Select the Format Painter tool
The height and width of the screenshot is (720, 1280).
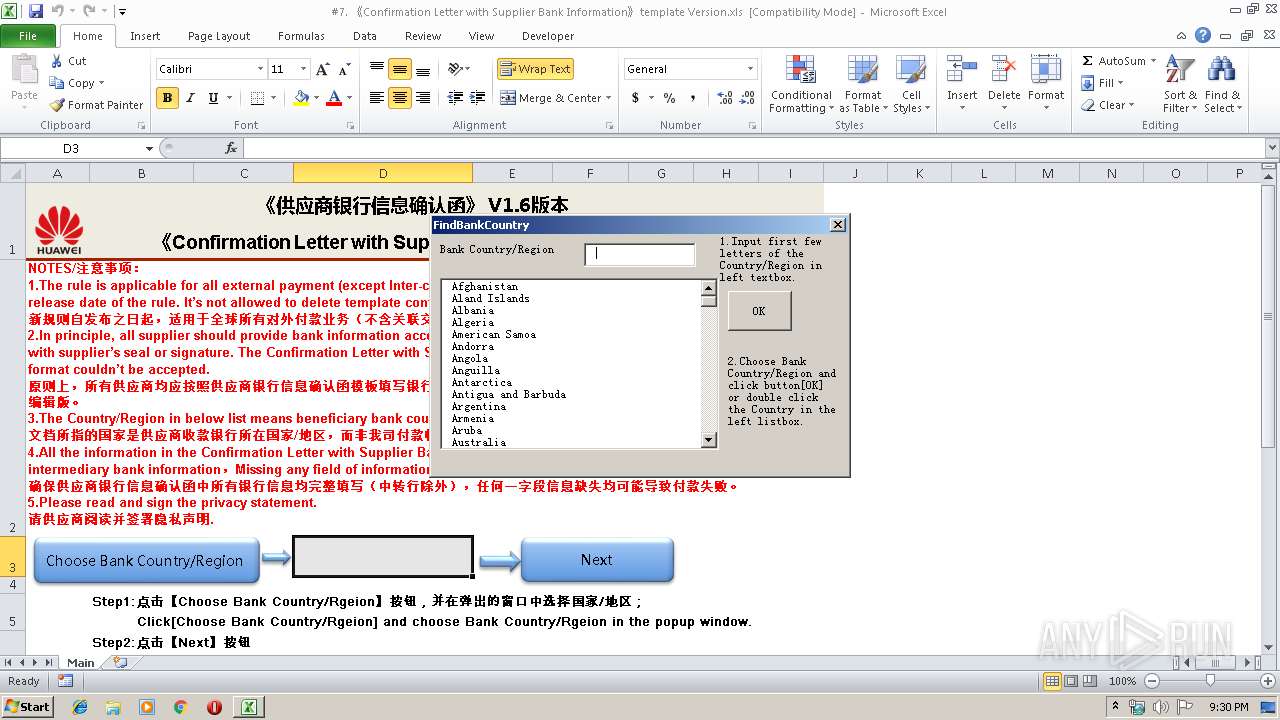coord(97,105)
